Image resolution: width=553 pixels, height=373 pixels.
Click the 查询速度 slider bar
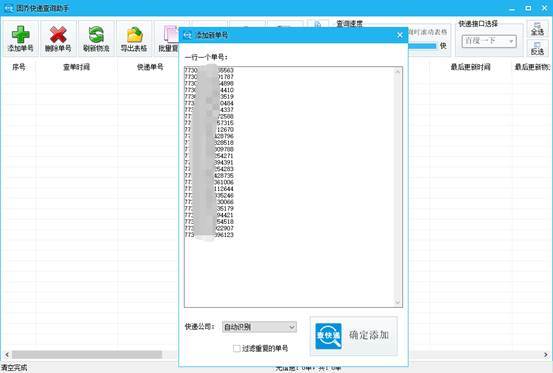422,46
